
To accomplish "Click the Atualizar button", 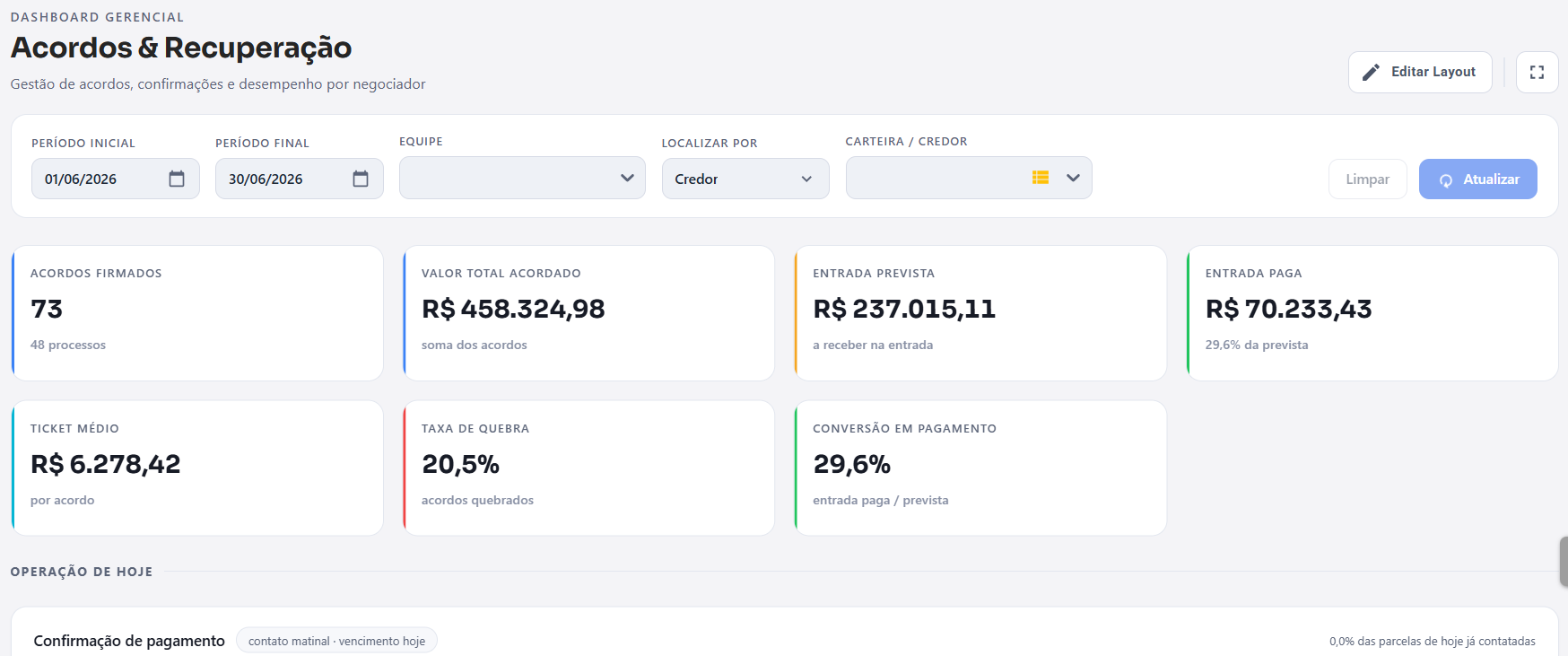I will pyautogui.click(x=1477, y=179).
